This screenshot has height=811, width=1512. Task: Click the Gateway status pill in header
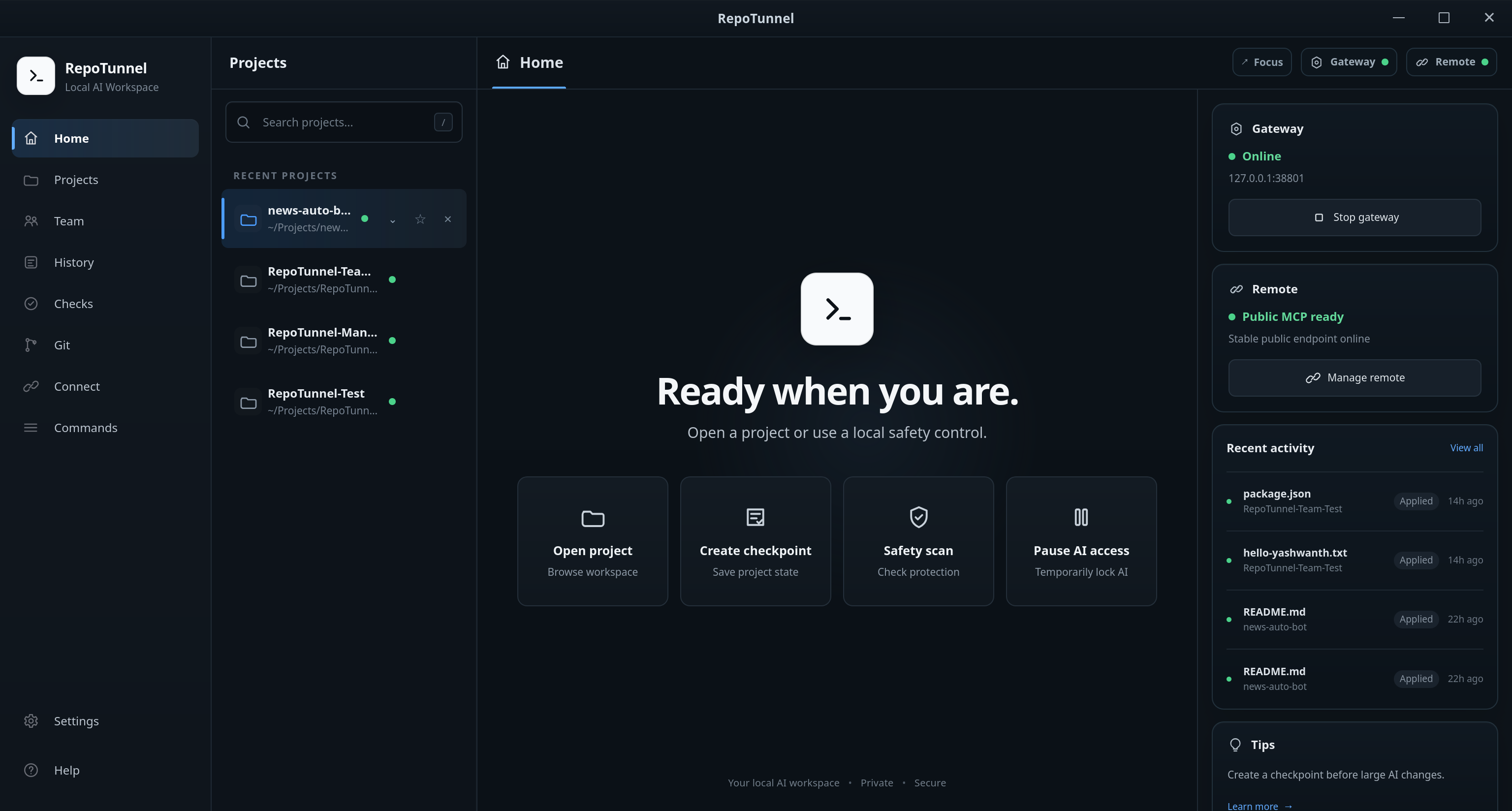click(x=1349, y=62)
